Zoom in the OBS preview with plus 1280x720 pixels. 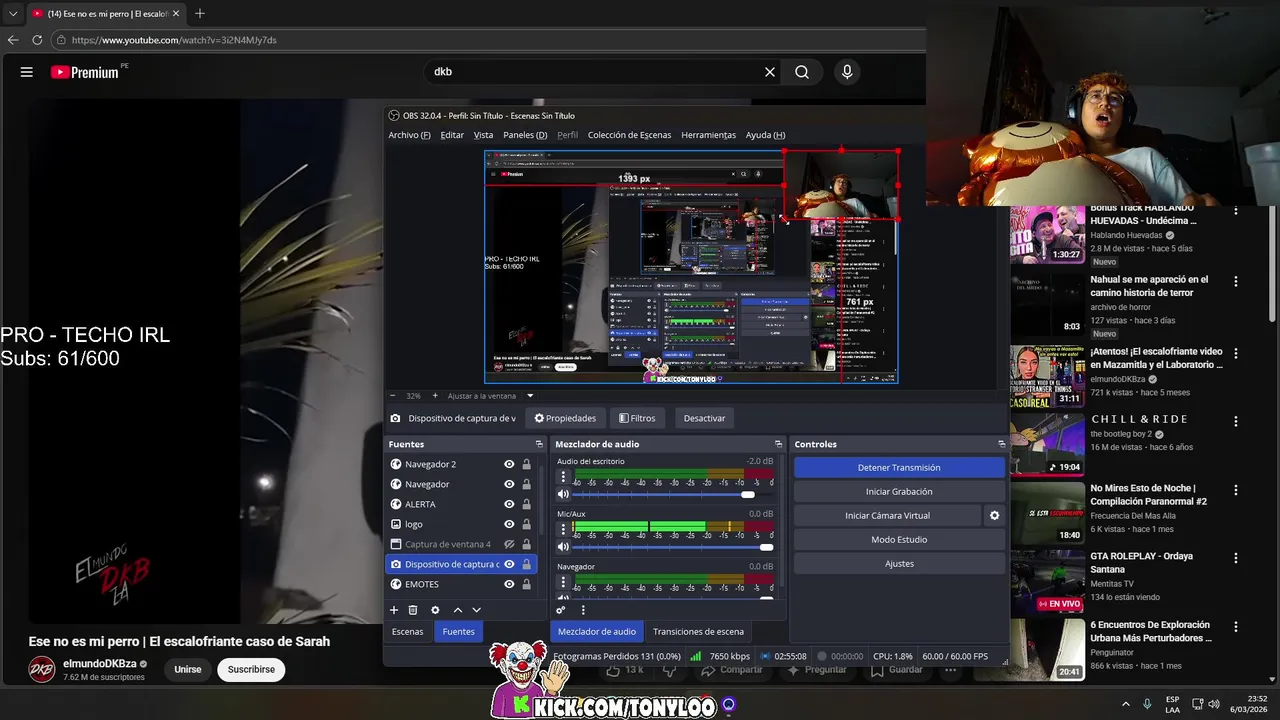[x=435, y=396]
